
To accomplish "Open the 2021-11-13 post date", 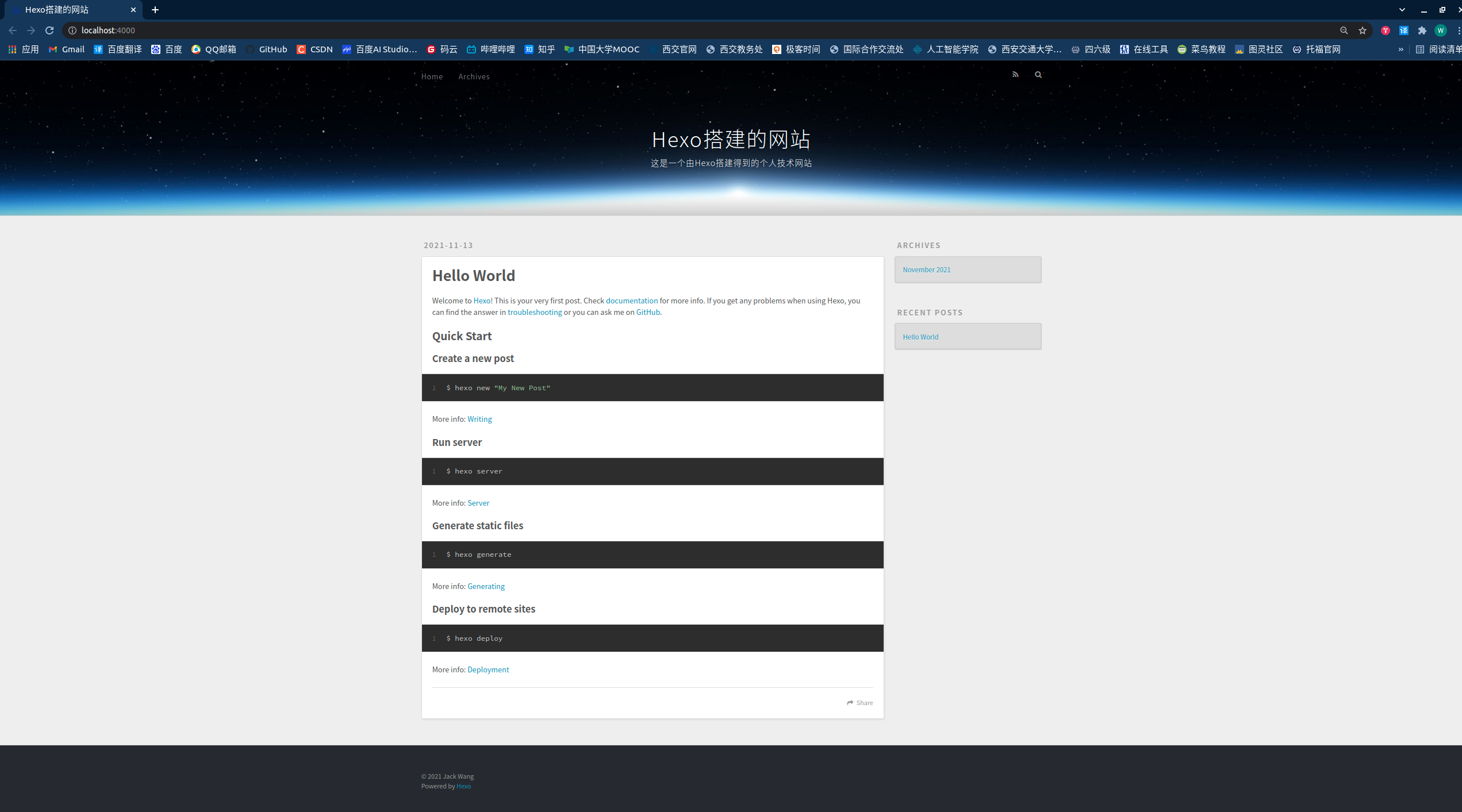I will point(448,245).
